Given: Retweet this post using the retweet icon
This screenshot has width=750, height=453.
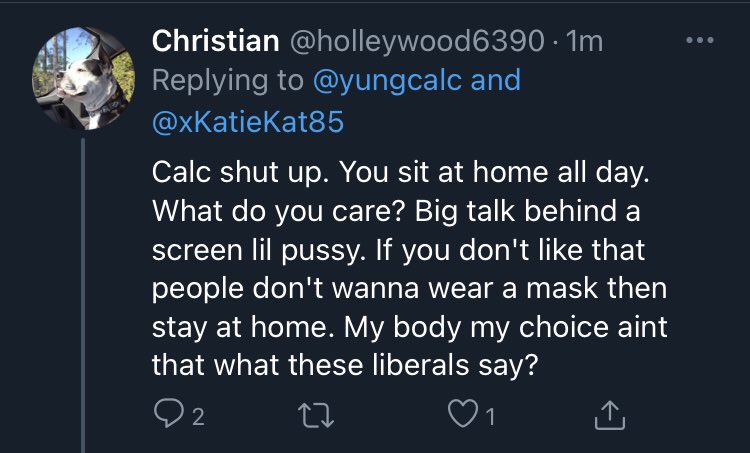Looking at the screenshot, I should (320, 413).
